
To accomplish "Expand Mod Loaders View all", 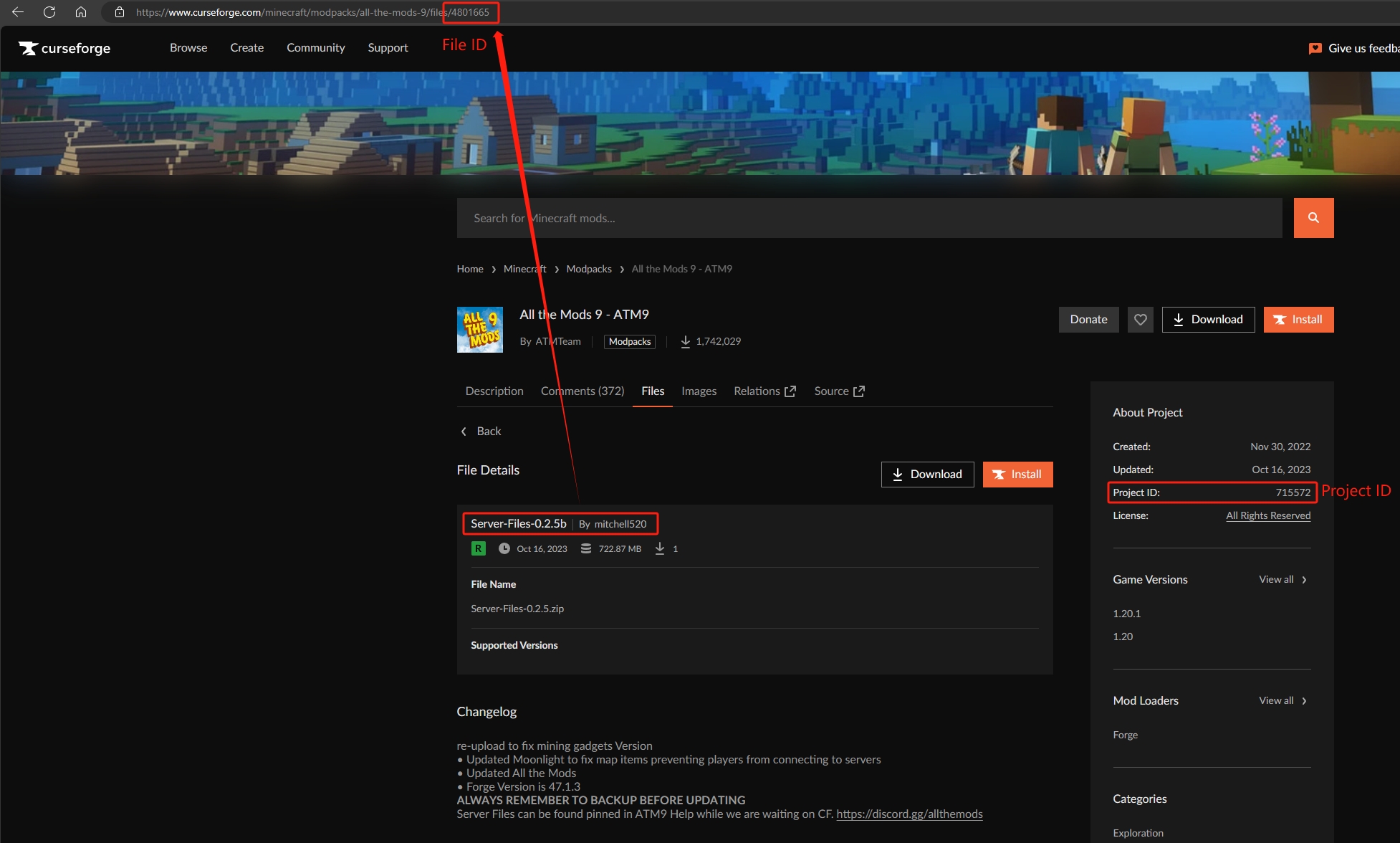I will (x=1282, y=700).
